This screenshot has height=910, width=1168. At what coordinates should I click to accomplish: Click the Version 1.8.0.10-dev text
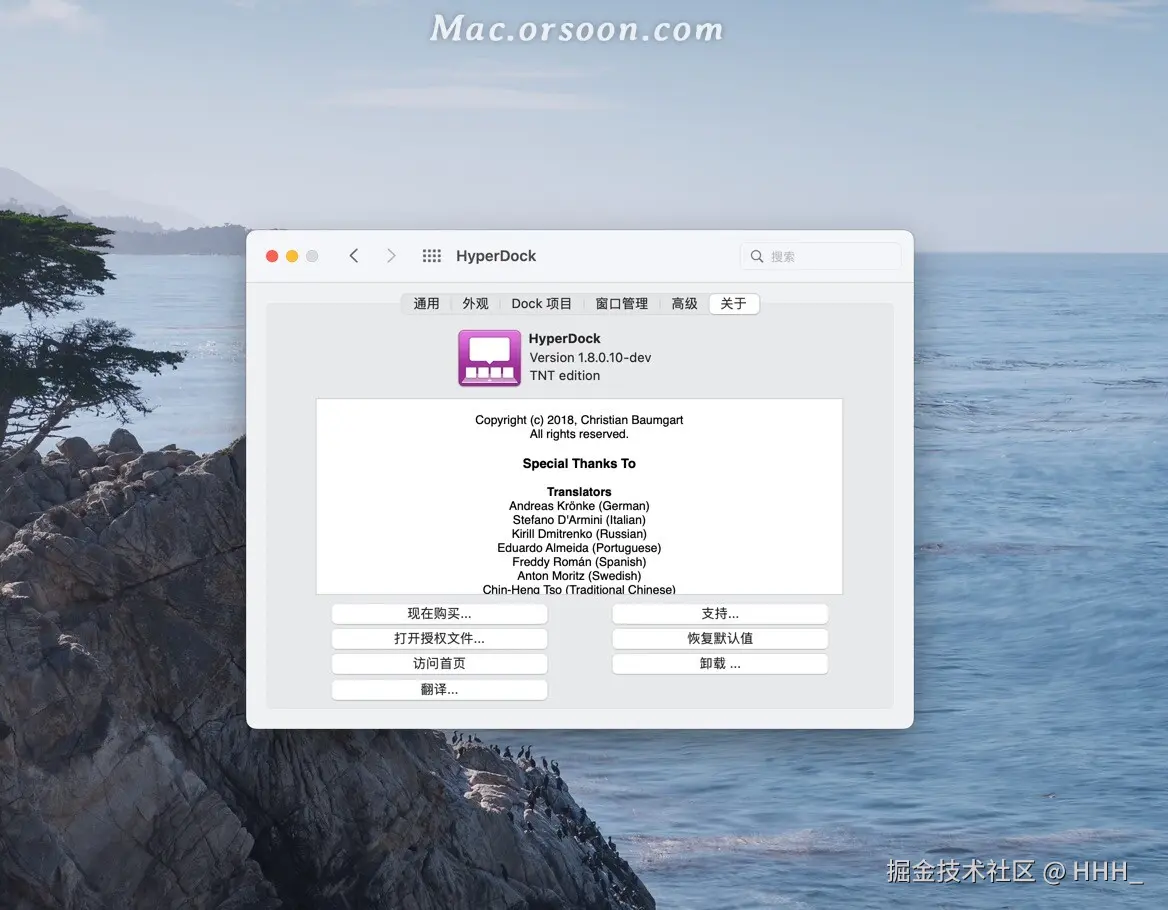[x=590, y=357]
